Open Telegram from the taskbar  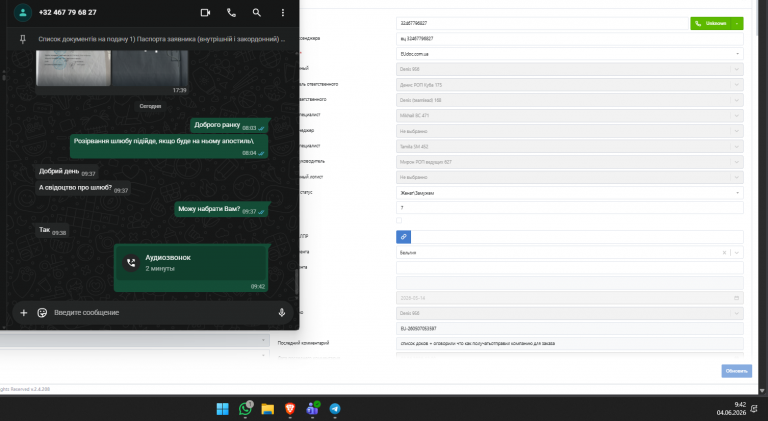(335, 409)
